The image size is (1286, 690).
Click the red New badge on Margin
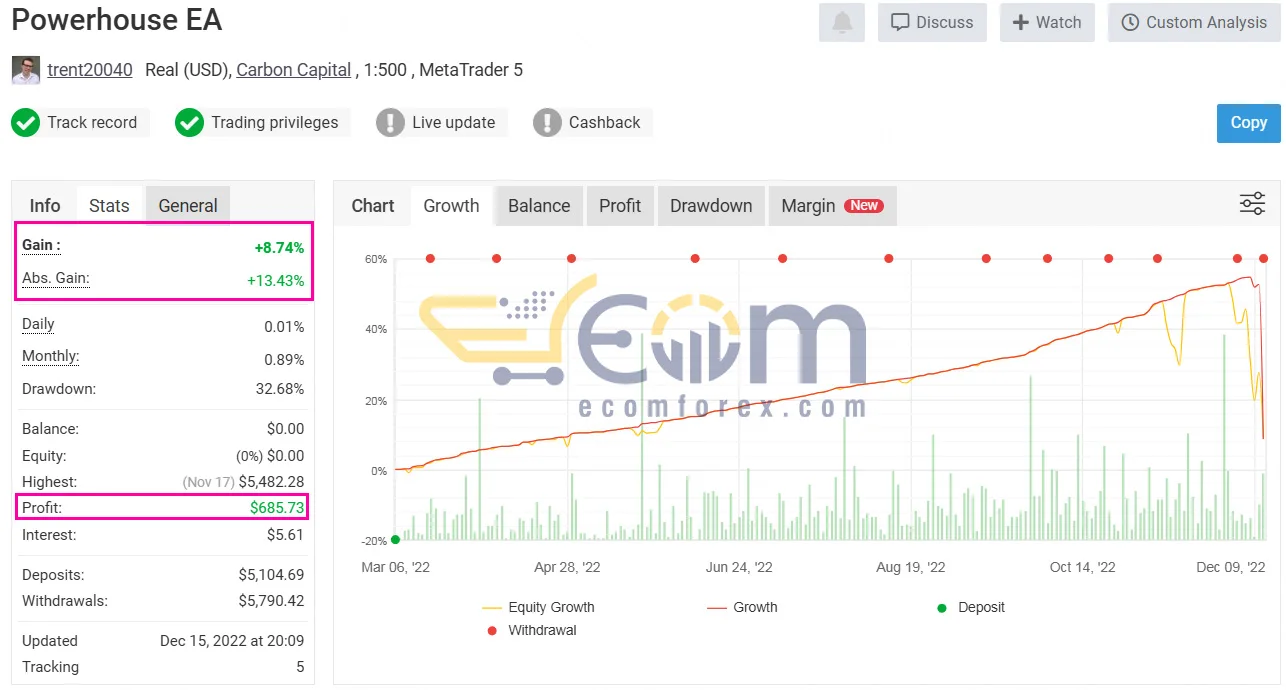(864, 205)
